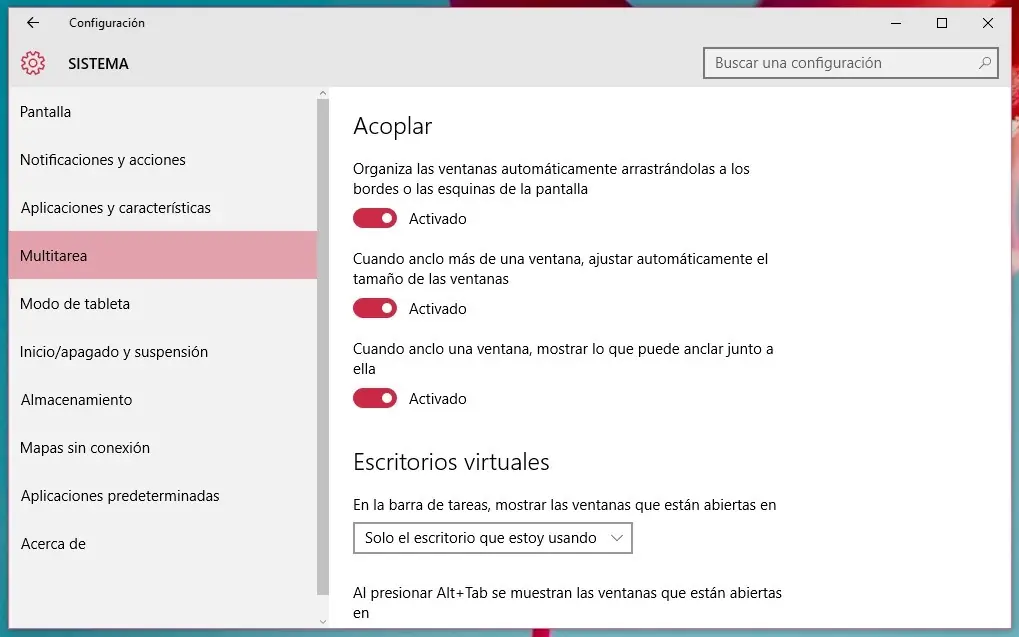The height and width of the screenshot is (637, 1019).
Task: Click the back arrow to return
Action: [33, 23]
